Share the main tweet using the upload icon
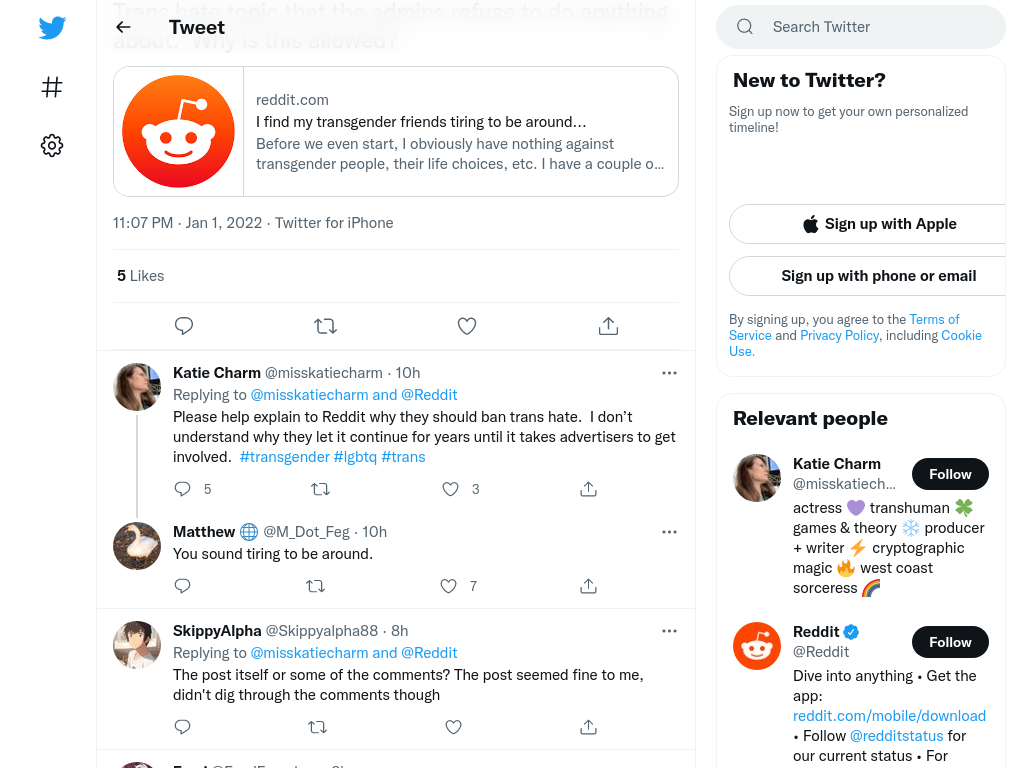Viewport: 1024px width, 768px height. pyautogui.click(x=608, y=325)
